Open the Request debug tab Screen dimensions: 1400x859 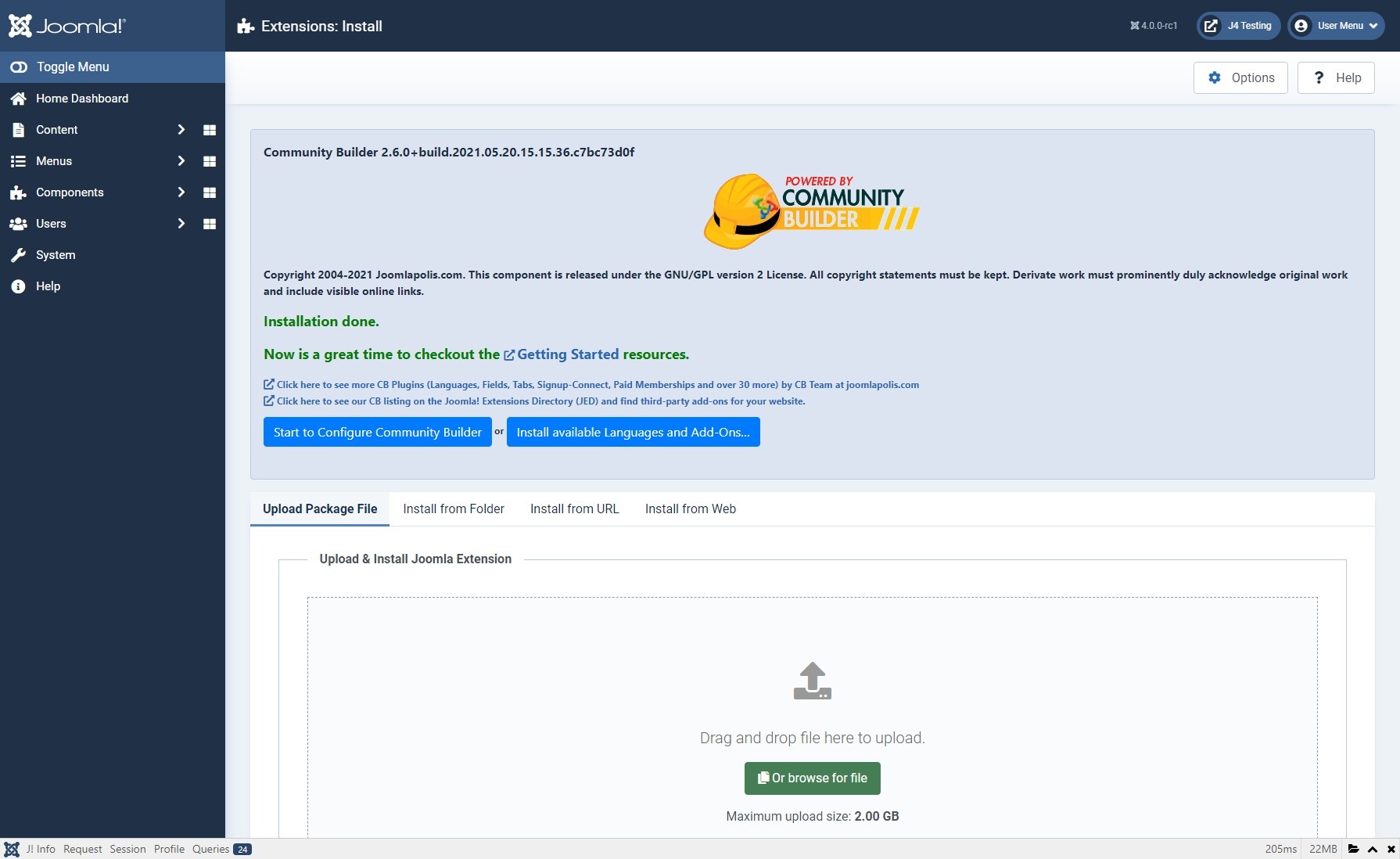tap(83, 849)
